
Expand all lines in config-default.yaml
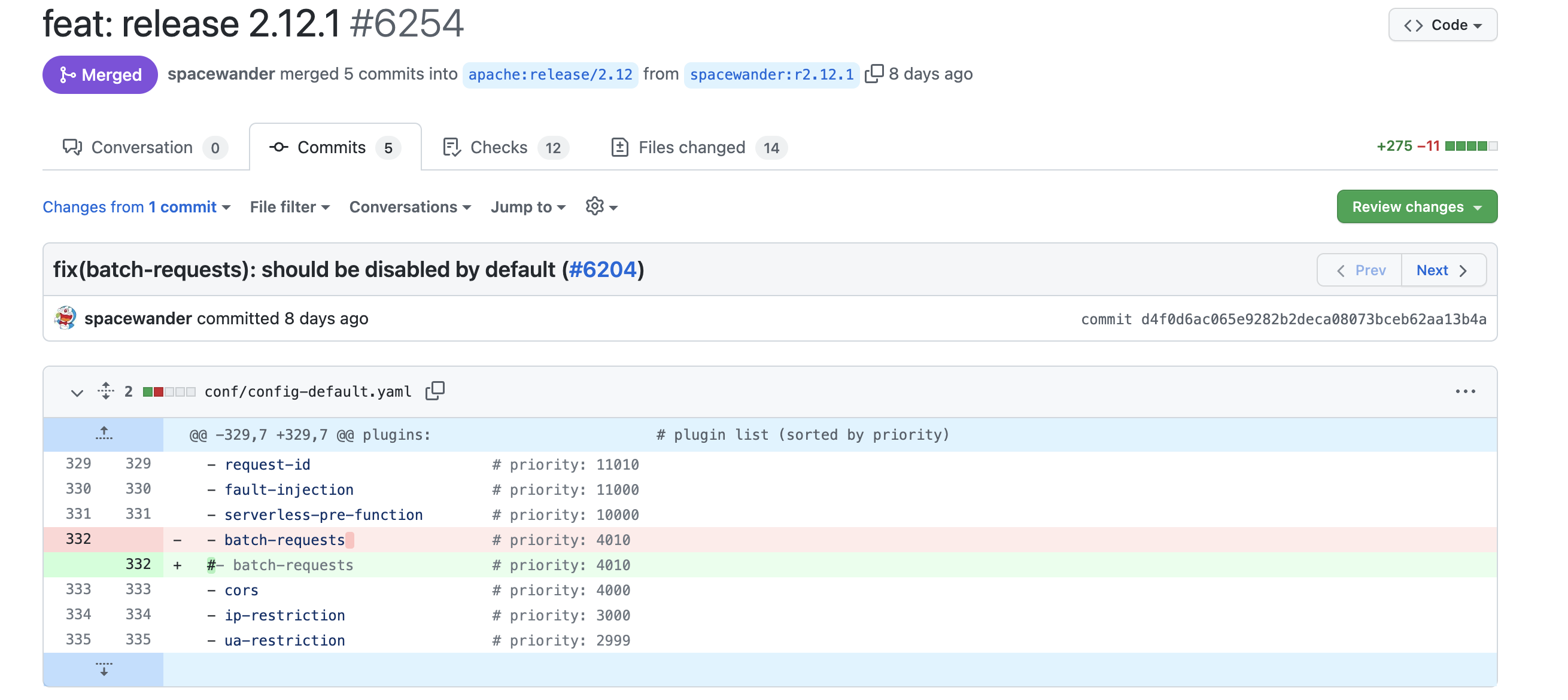(105, 391)
